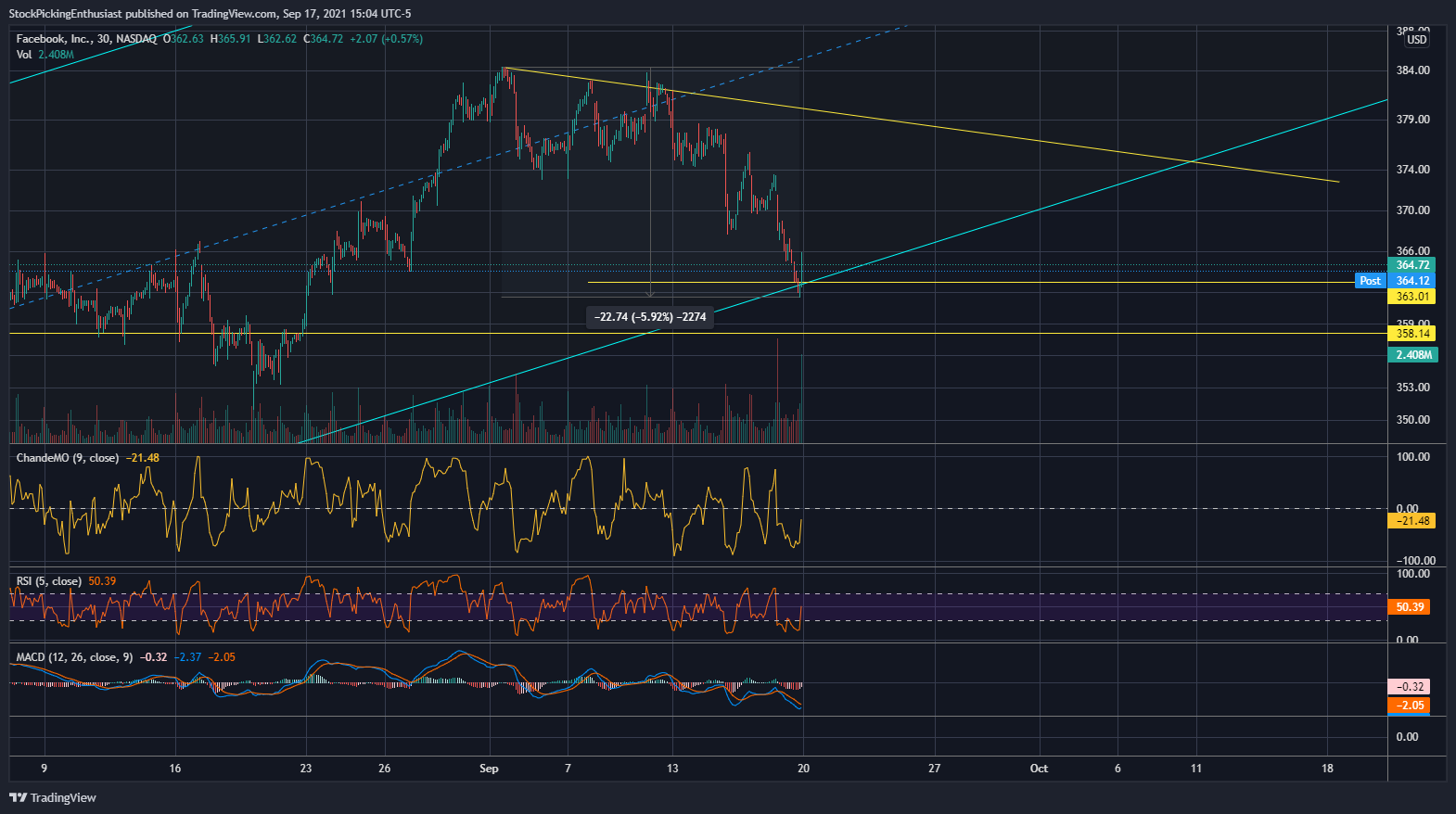
Task: Click the -2.05 MACD signal axis tag
Action: [x=1409, y=706]
